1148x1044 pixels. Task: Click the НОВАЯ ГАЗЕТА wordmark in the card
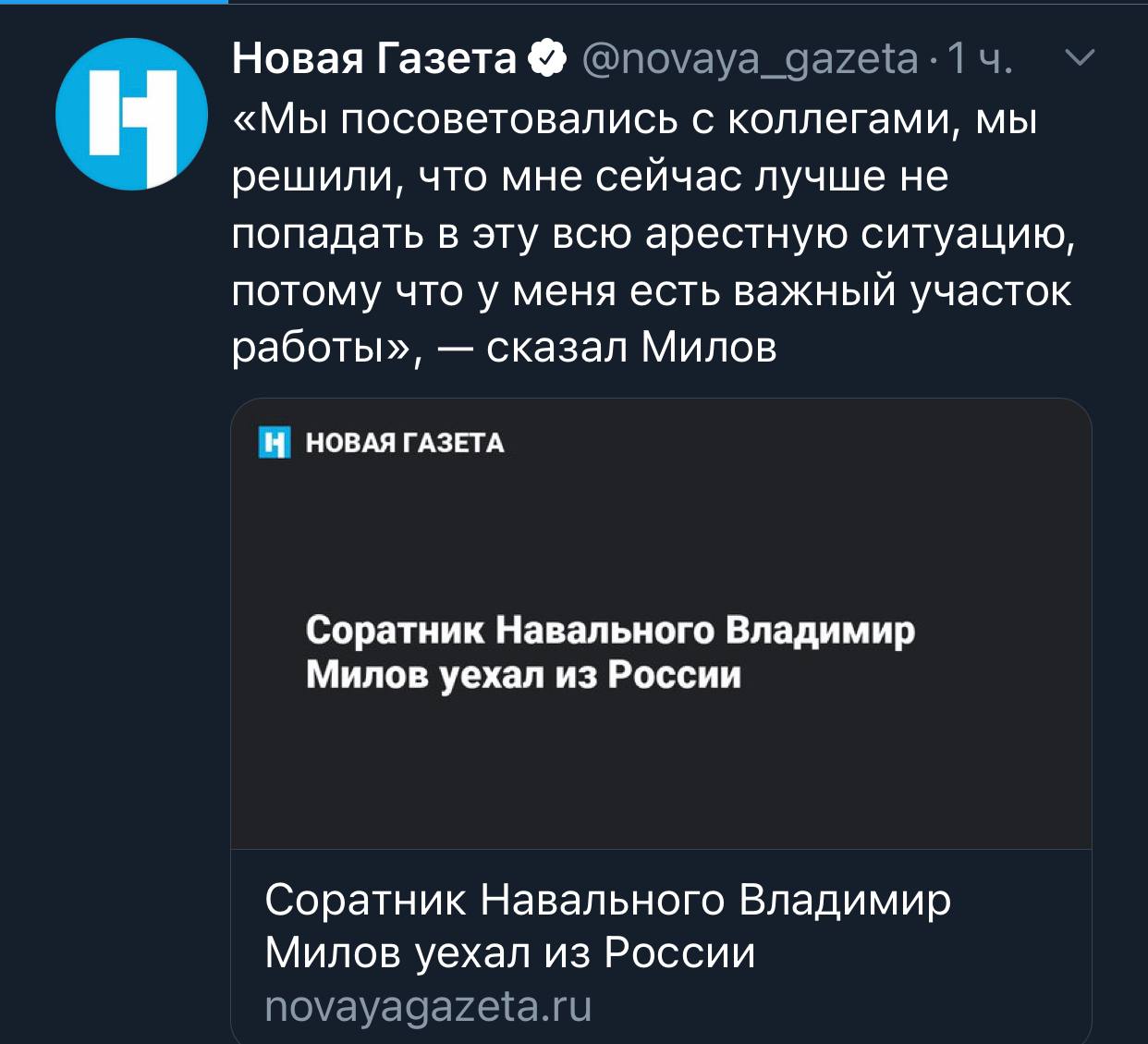click(x=405, y=444)
